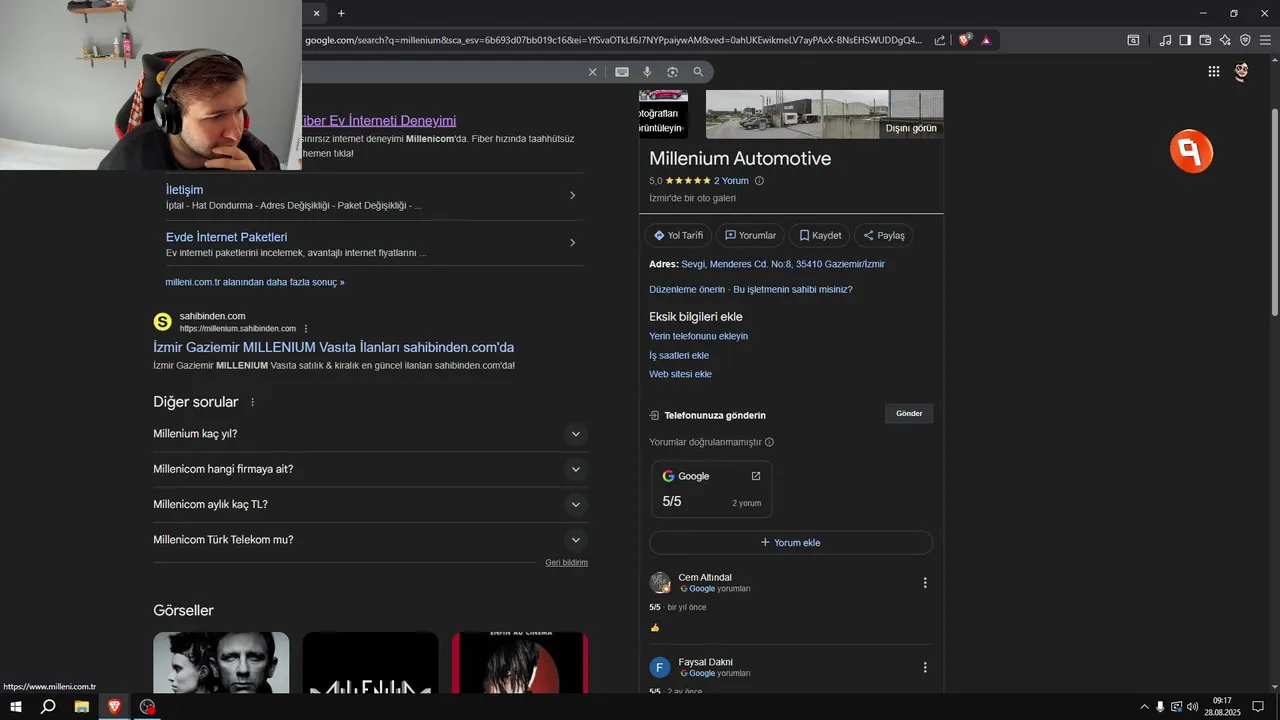Open three-dot menu next to Diğer sorular
Viewport: 1280px width, 720px height.
tap(252, 402)
